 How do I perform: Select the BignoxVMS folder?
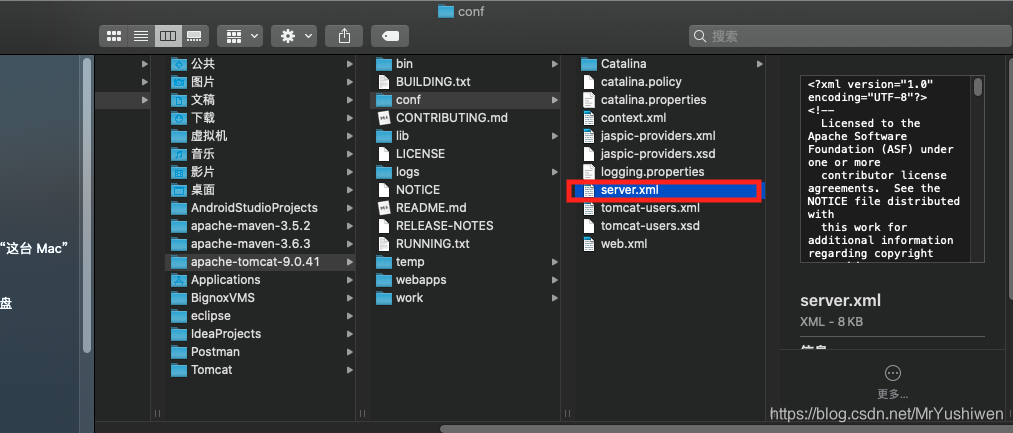tap(260, 298)
